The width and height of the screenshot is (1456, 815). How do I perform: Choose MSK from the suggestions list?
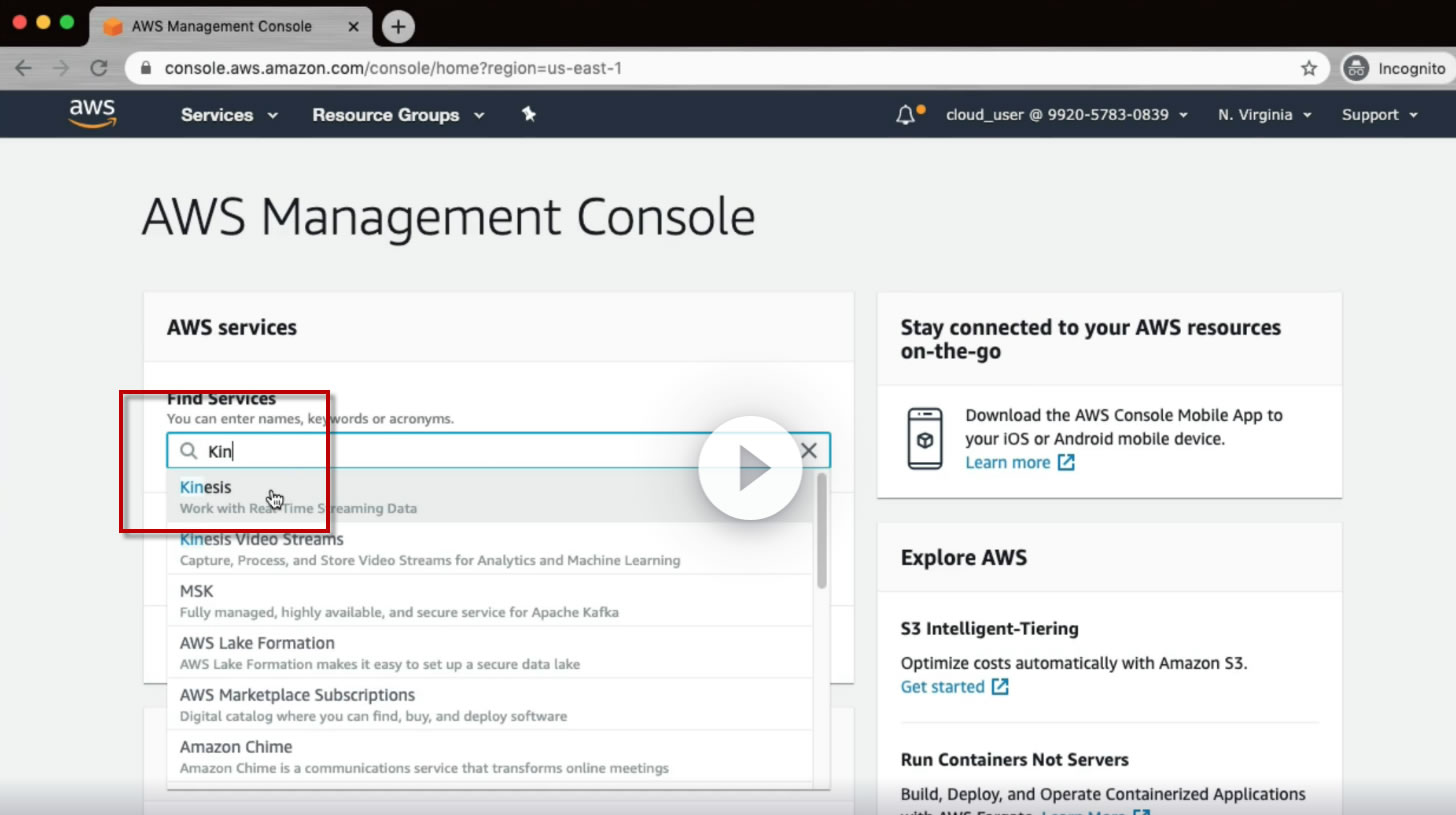490,601
